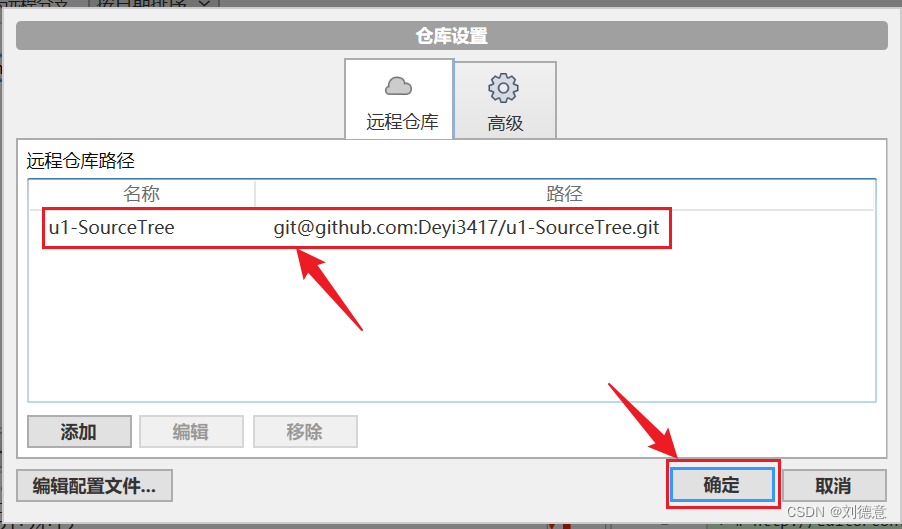Click the gear icon for advanced settings
The width and height of the screenshot is (902, 529).
[x=503, y=88]
